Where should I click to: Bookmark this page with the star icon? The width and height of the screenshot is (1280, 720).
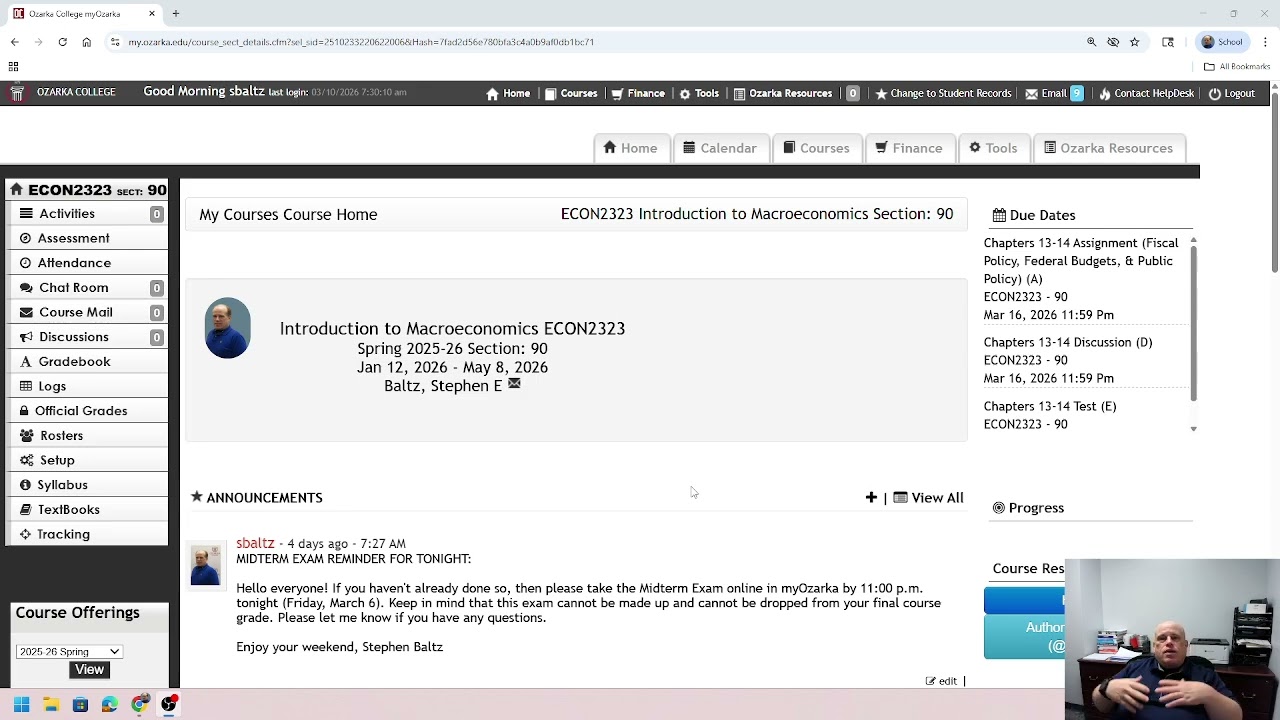point(1134,42)
